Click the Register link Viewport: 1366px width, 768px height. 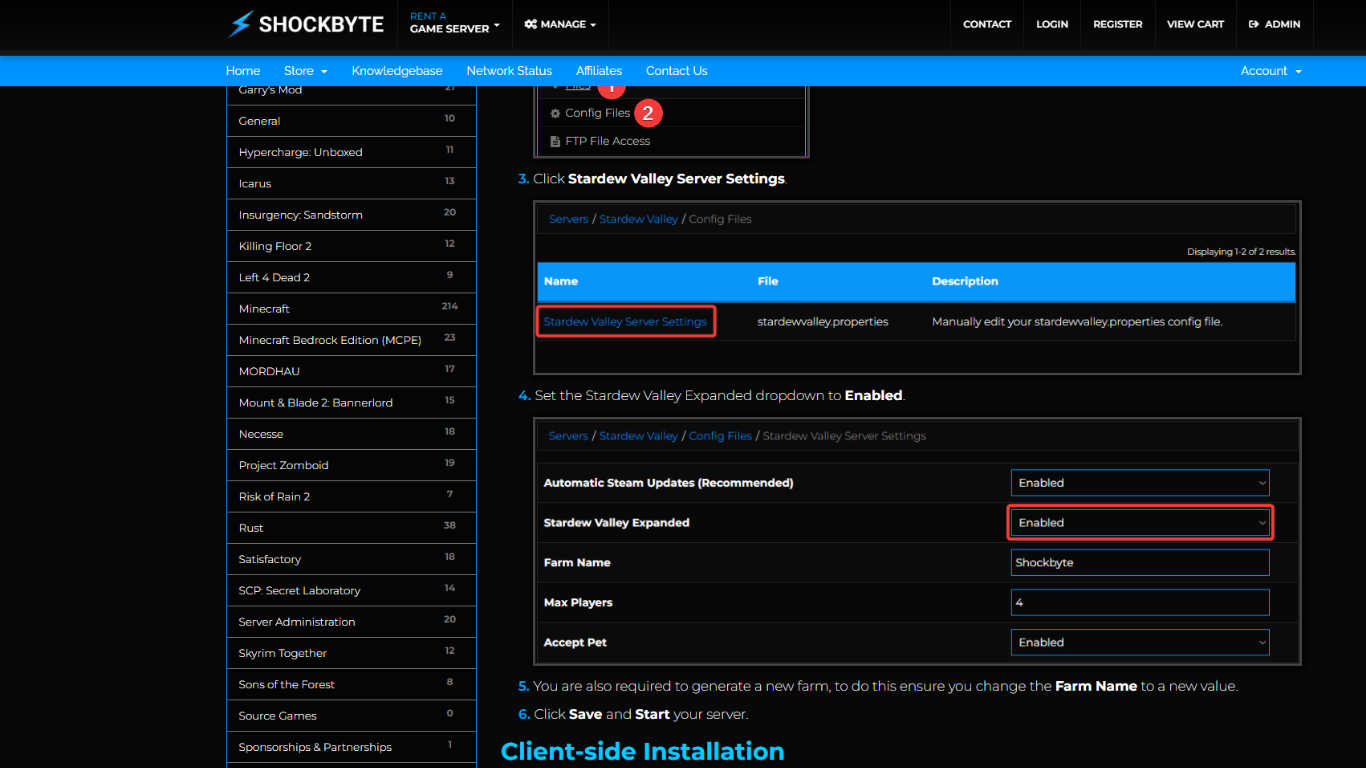point(1118,24)
